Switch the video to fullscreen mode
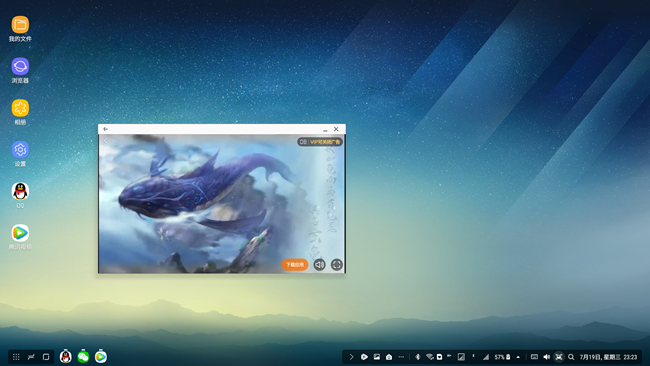Image resolution: width=650 pixels, height=366 pixels. tap(337, 264)
